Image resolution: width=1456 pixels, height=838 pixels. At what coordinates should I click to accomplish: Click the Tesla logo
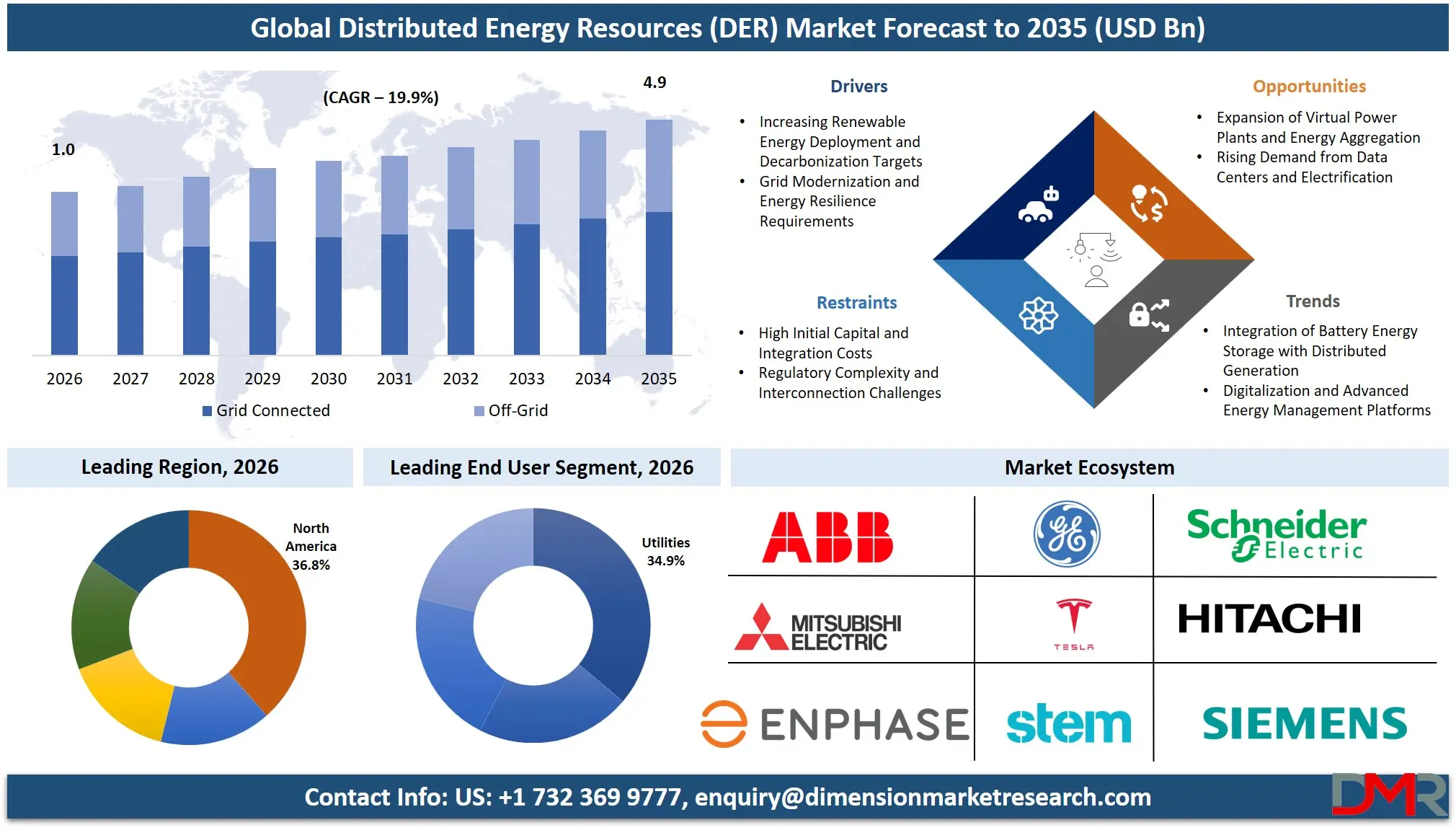[x=1074, y=624]
